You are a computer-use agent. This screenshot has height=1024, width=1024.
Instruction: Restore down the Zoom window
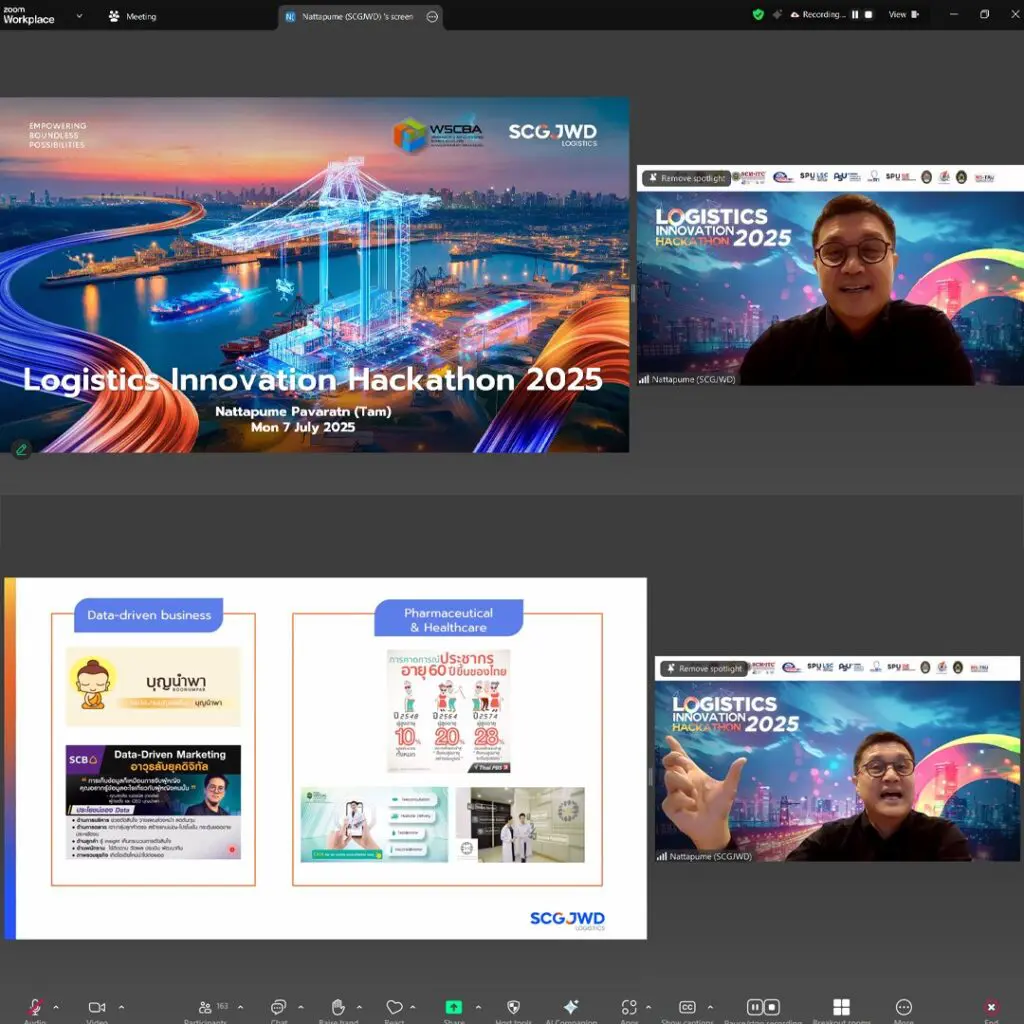(x=984, y=14)
